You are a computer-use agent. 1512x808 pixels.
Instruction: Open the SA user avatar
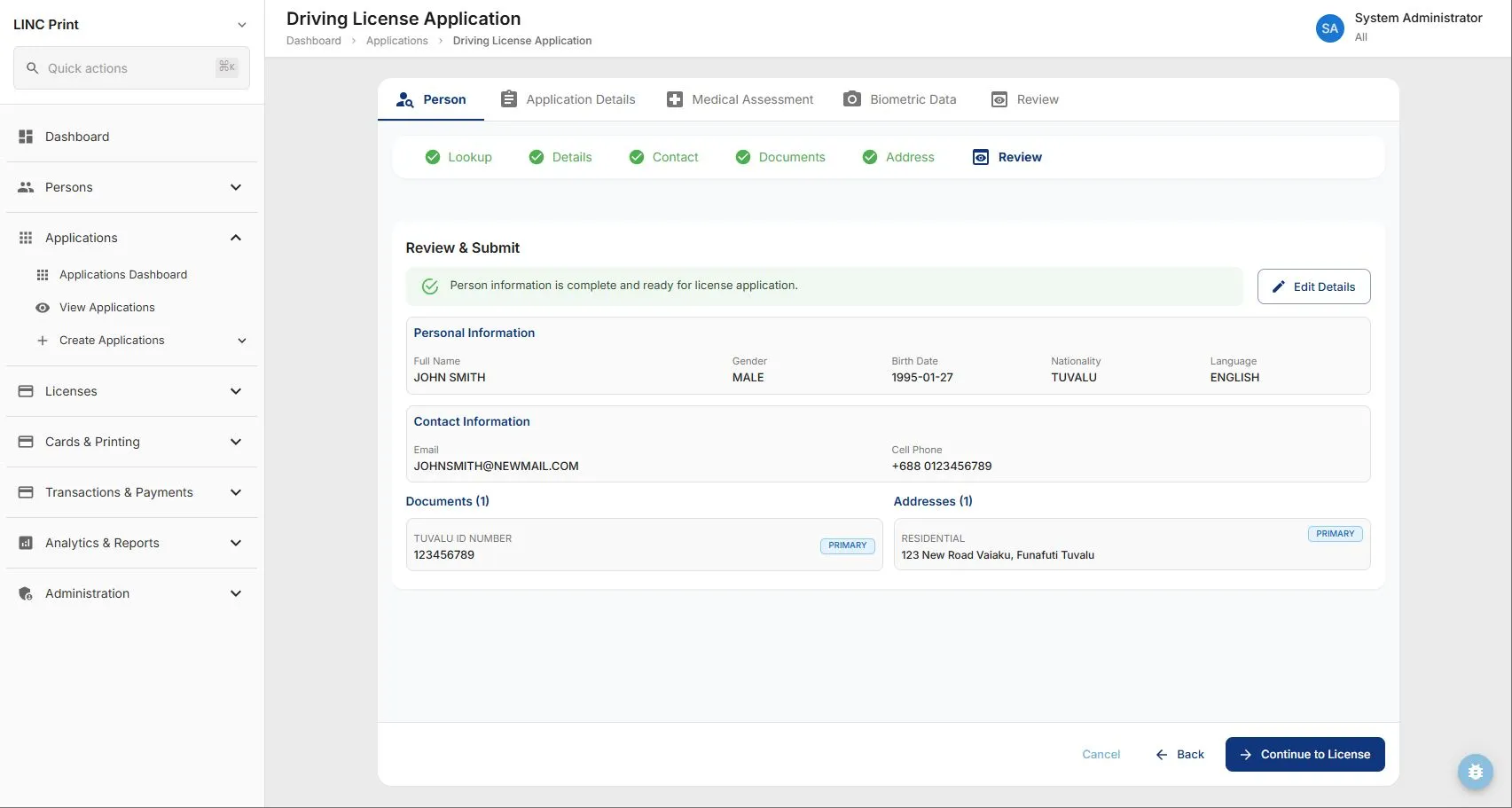coord(1329,28)
